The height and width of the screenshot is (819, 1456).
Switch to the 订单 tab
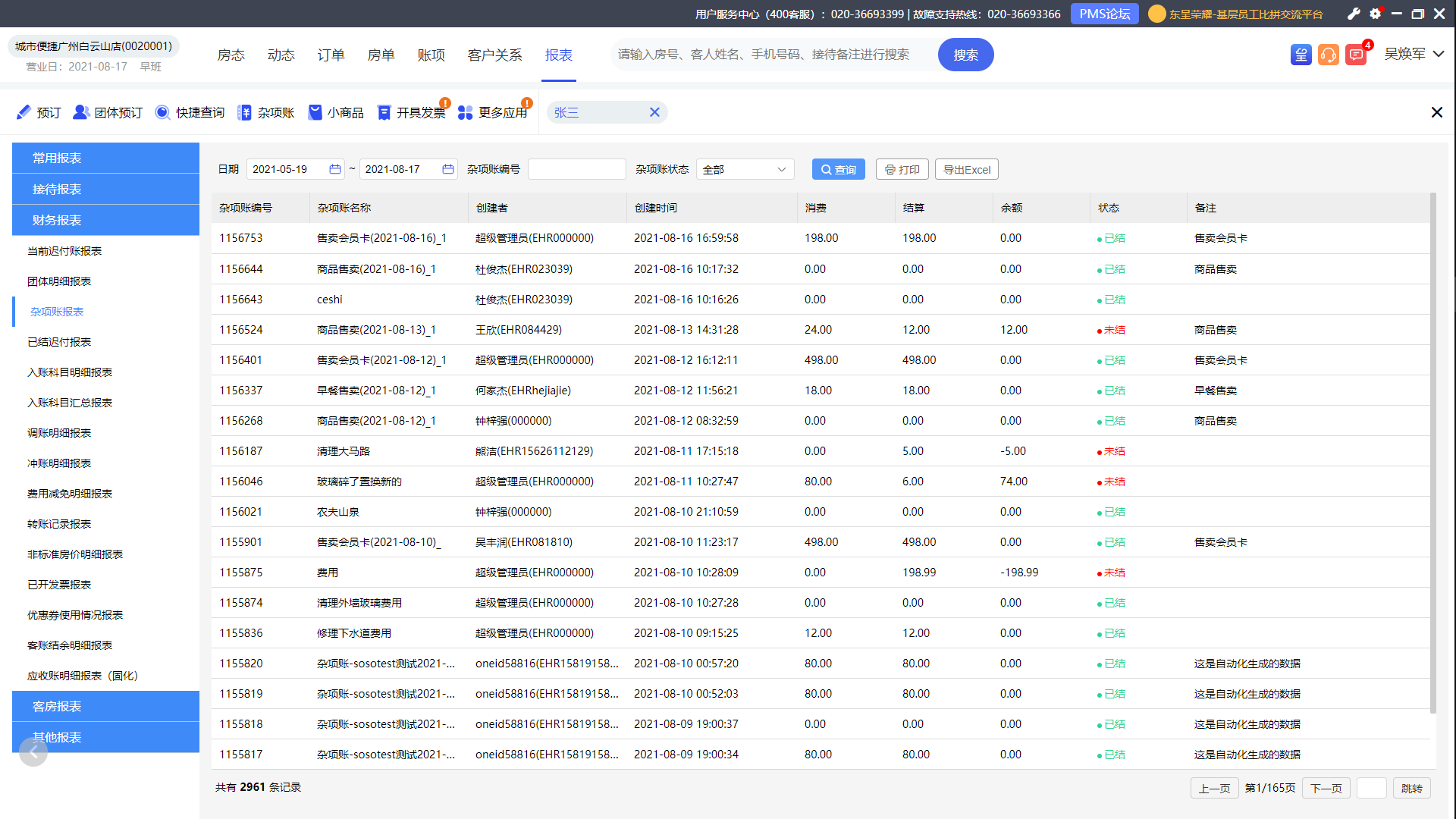pyautogui.click(x=331, y=55)
